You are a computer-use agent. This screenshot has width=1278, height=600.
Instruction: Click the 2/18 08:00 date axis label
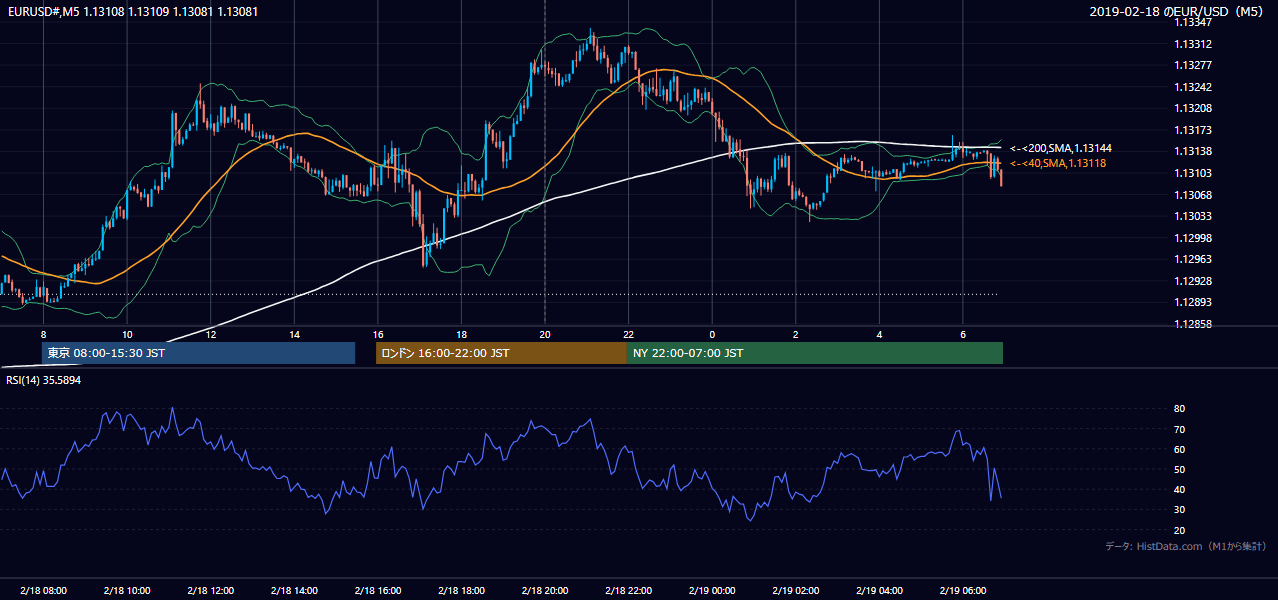pos(43,590)
